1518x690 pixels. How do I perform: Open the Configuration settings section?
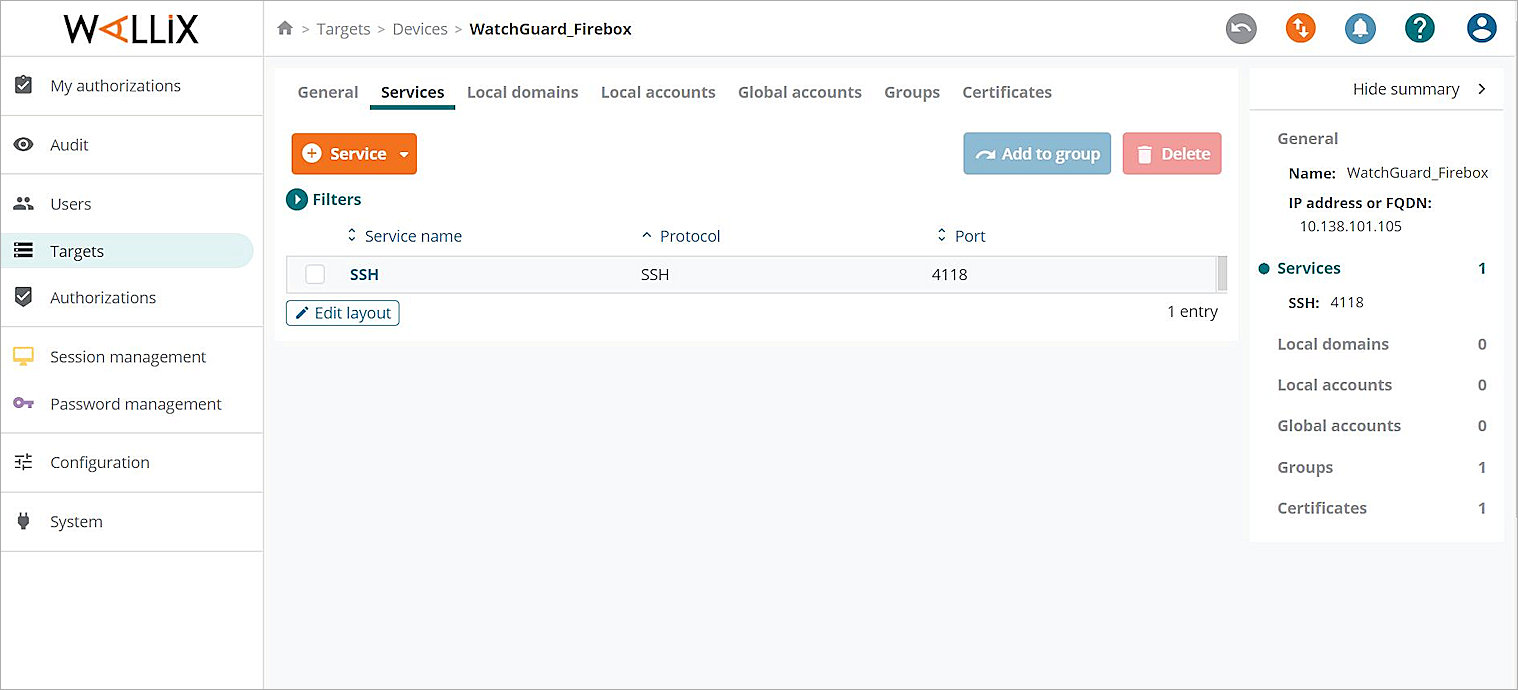point(100,462)
